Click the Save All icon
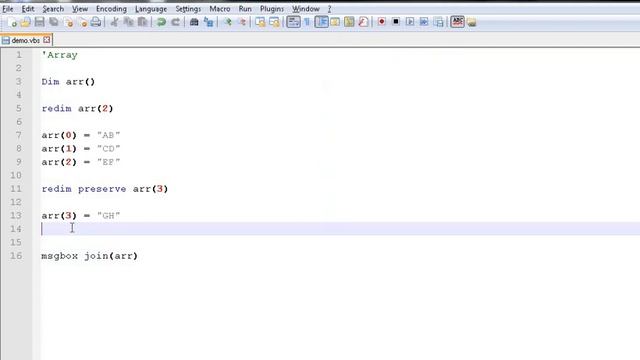This screenshot has height=360, width=640. point(53,22)
